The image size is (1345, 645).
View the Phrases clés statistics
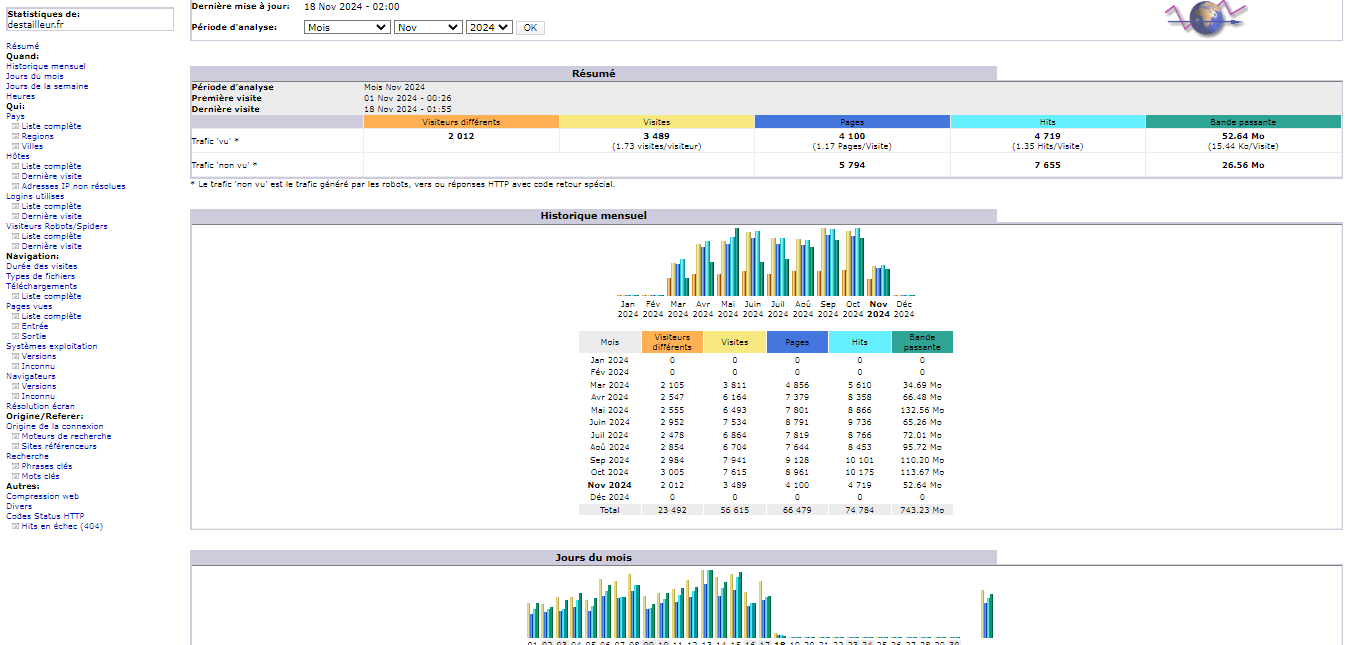[47, 466]
